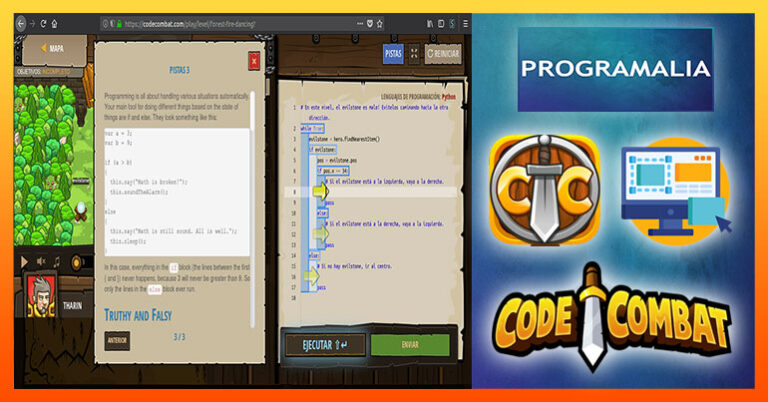Image resolution: width=768 pixels, height=402 pixels.
Task: Click the THARIN hero name label
Action: [x=72, y=306]
